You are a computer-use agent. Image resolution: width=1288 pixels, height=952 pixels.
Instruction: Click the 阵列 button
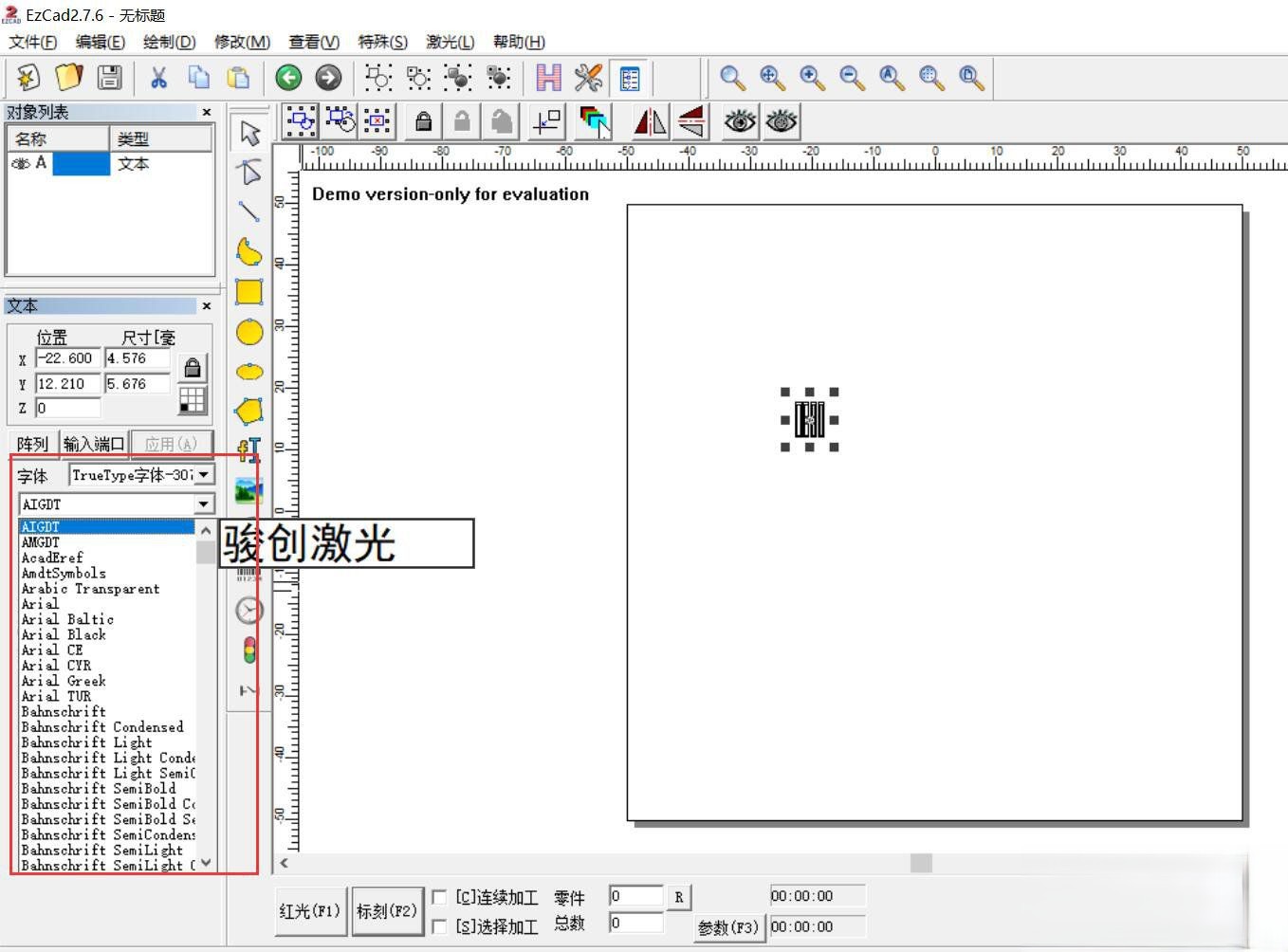32,444
